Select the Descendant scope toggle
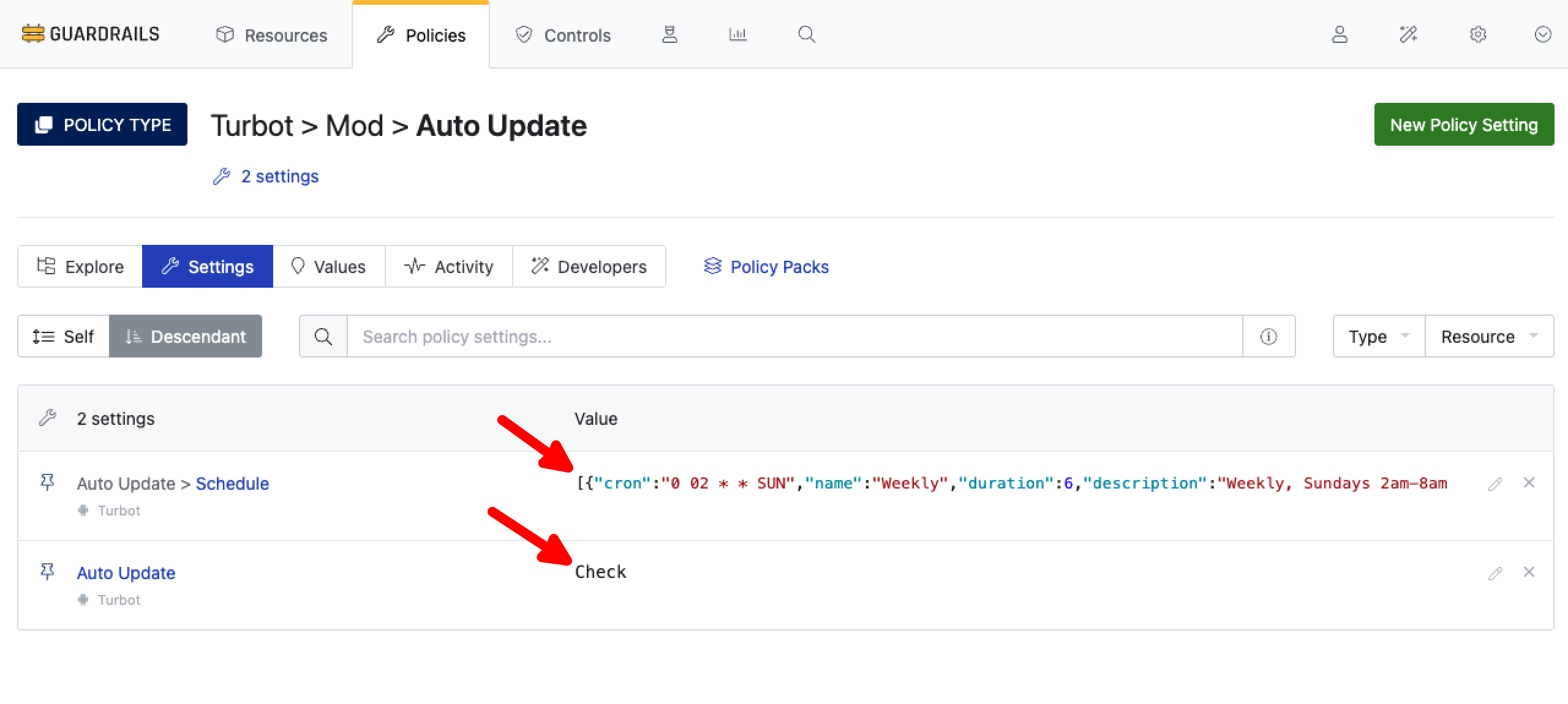The image size is (1568, 704). coord(186,336)
